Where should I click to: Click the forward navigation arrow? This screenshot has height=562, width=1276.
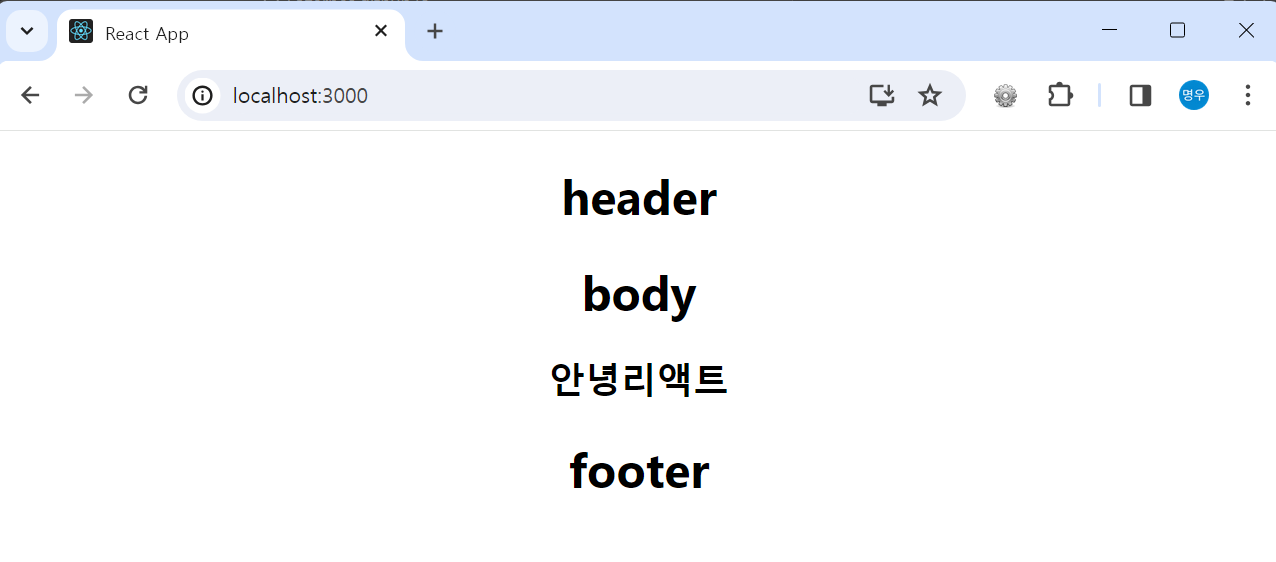(x=84, y=95)
